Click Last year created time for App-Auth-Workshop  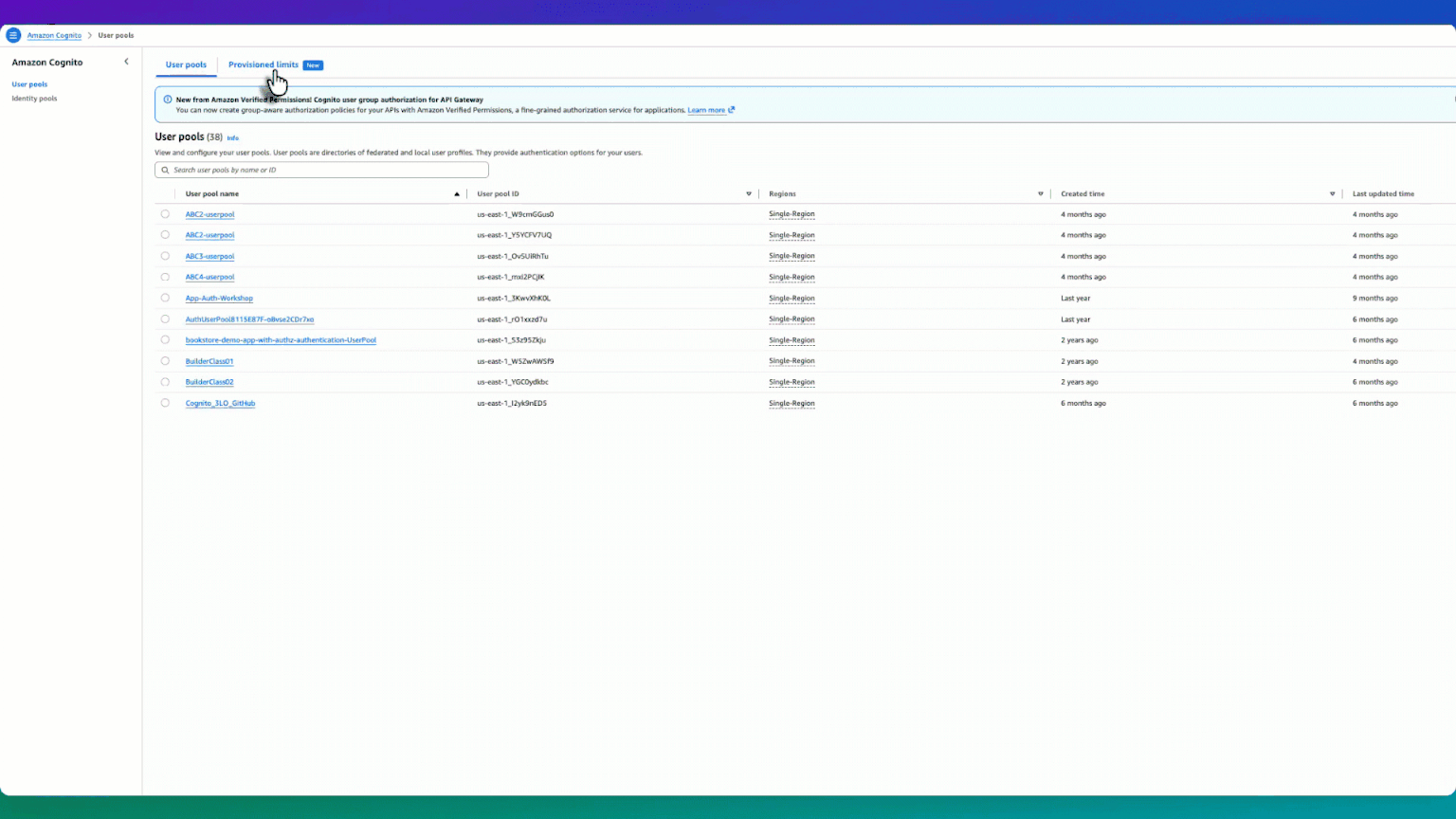coord(1075,298)
